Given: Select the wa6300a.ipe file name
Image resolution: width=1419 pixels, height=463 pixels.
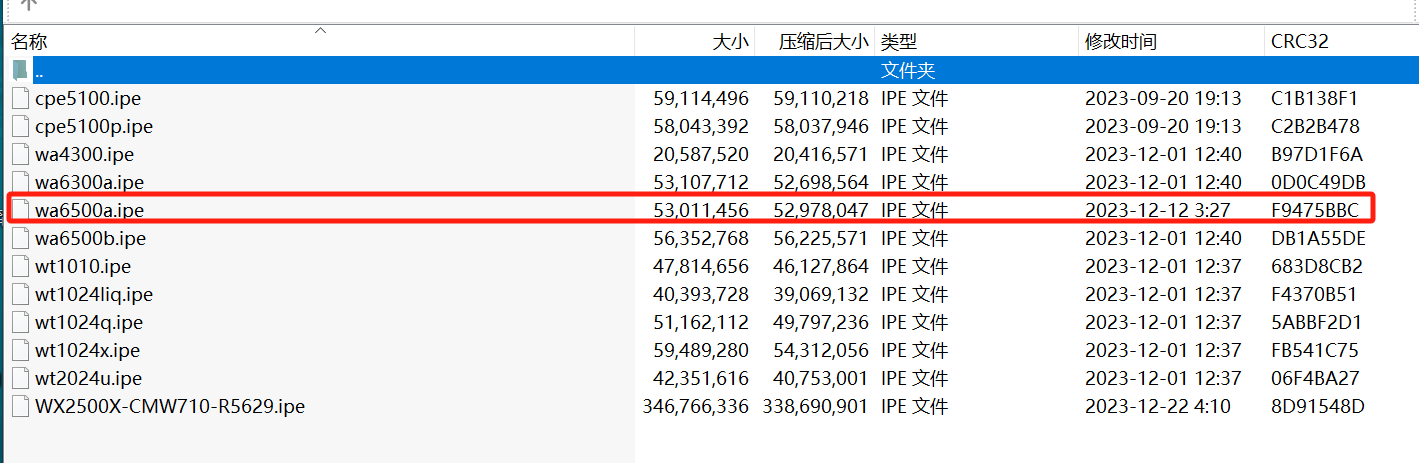Looking at the screenshot, I should (89, 183).
